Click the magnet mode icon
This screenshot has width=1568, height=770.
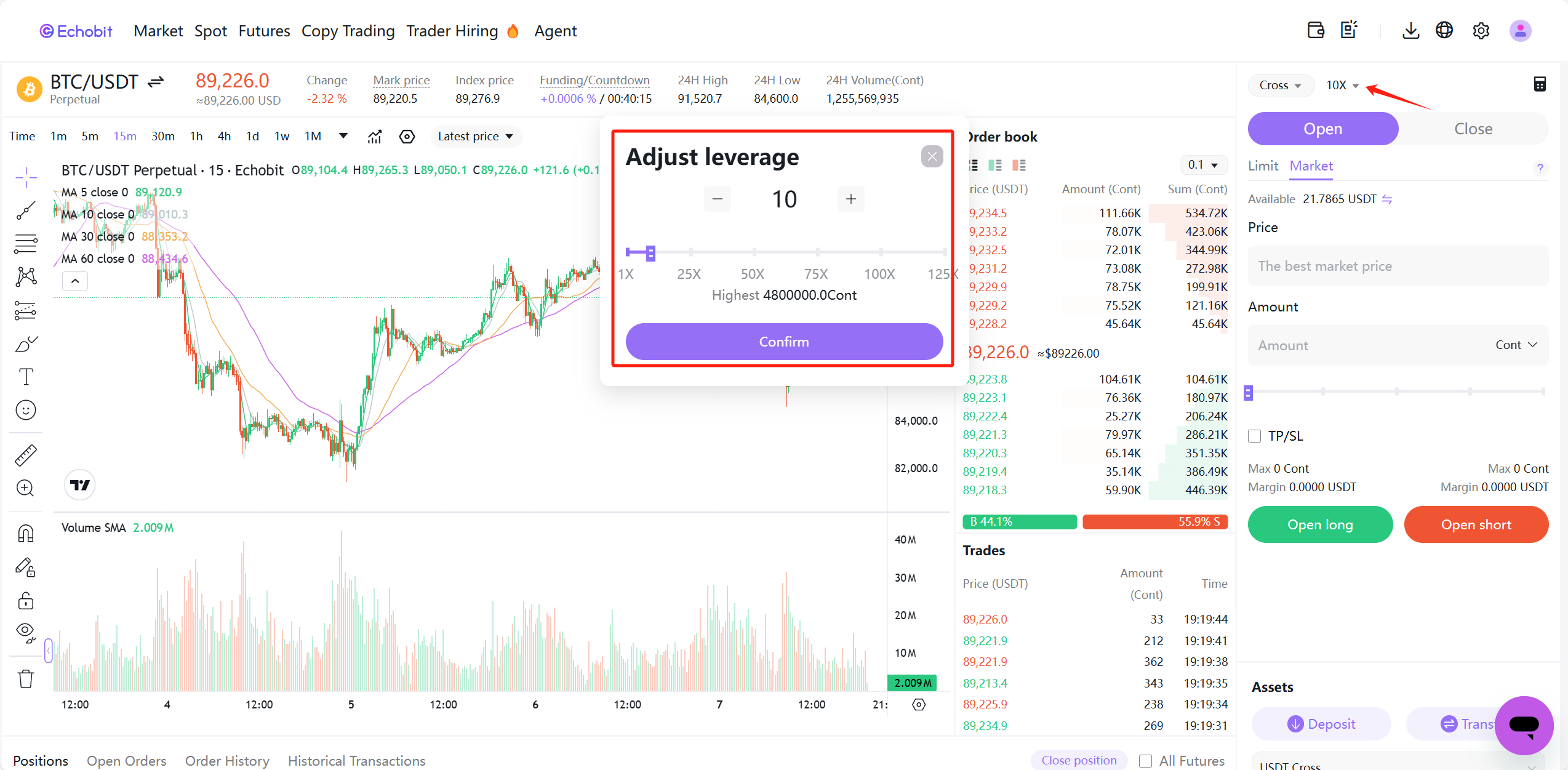pos(26,533)
